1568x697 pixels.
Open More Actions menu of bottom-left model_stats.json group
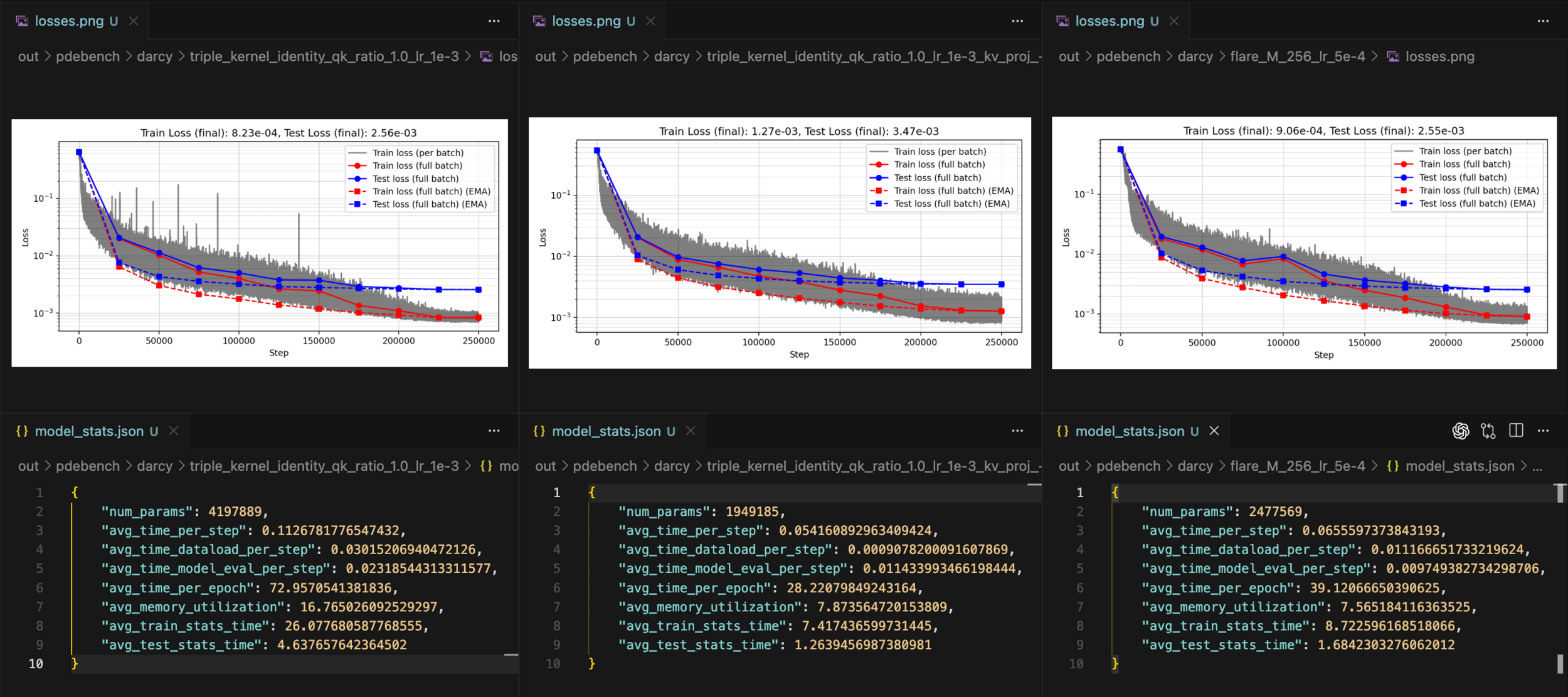point(494,431)
